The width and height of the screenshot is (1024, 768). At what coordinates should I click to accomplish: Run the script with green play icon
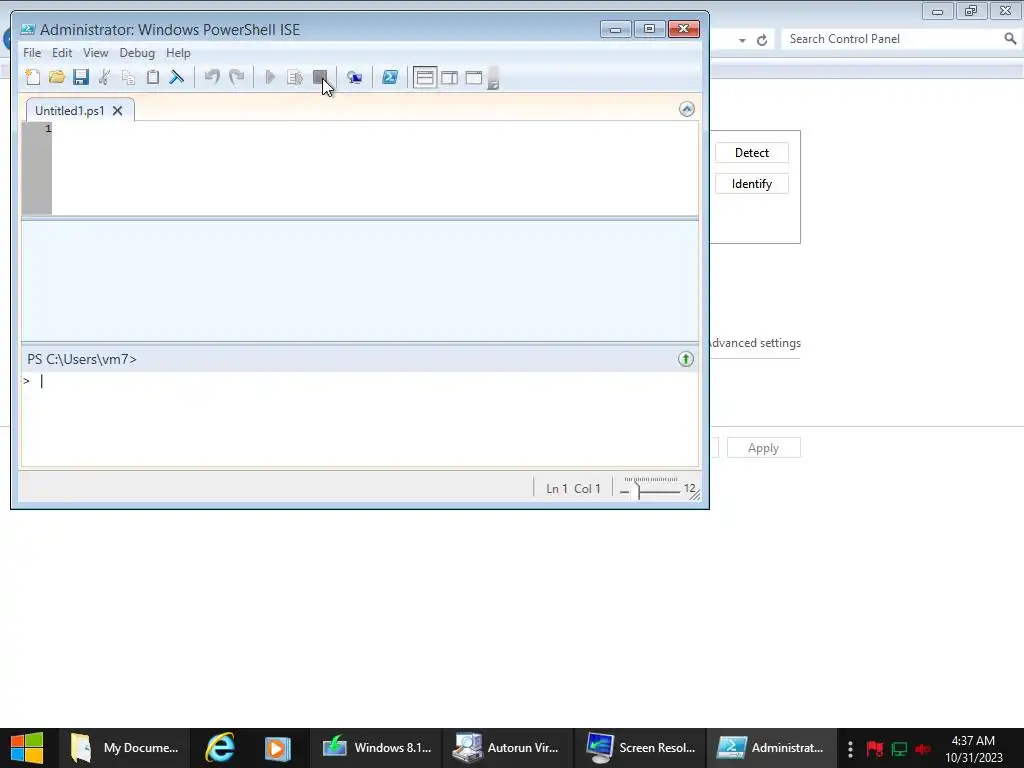click(270, 77)
